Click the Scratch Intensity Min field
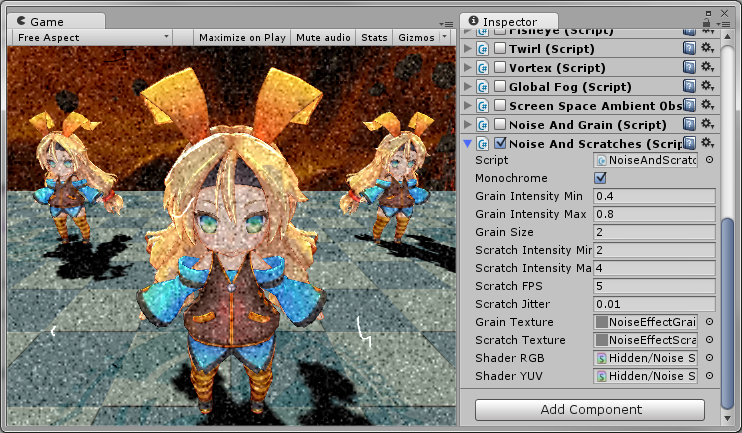 coord(654,250)
